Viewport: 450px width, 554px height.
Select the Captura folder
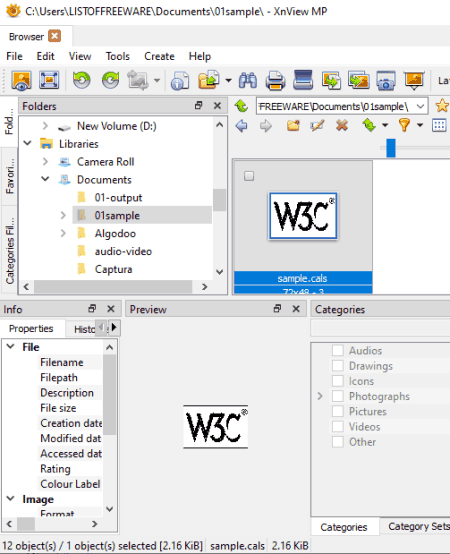tap(113, 269)
